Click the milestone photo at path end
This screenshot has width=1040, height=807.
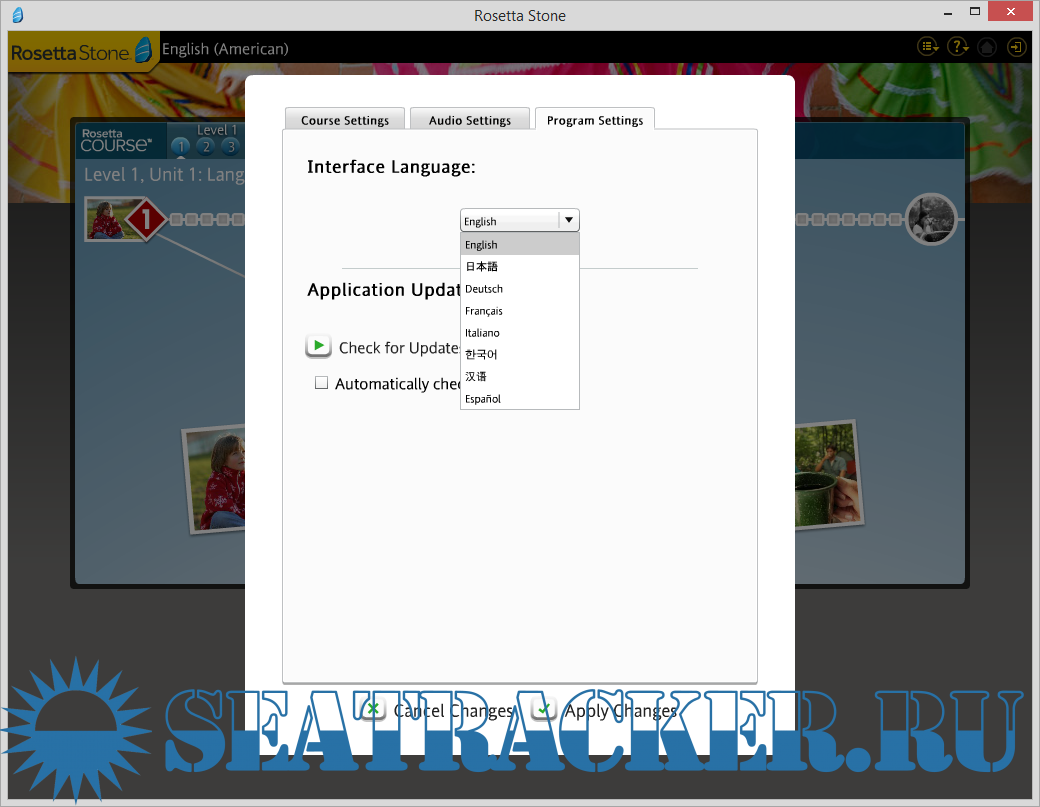tap(931, 219)
